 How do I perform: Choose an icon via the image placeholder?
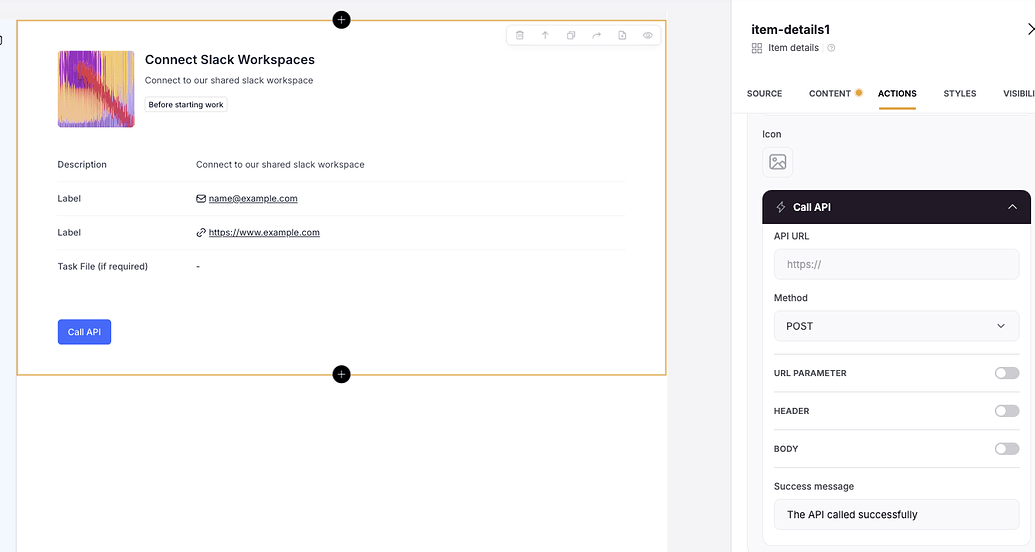click(778, 162)
